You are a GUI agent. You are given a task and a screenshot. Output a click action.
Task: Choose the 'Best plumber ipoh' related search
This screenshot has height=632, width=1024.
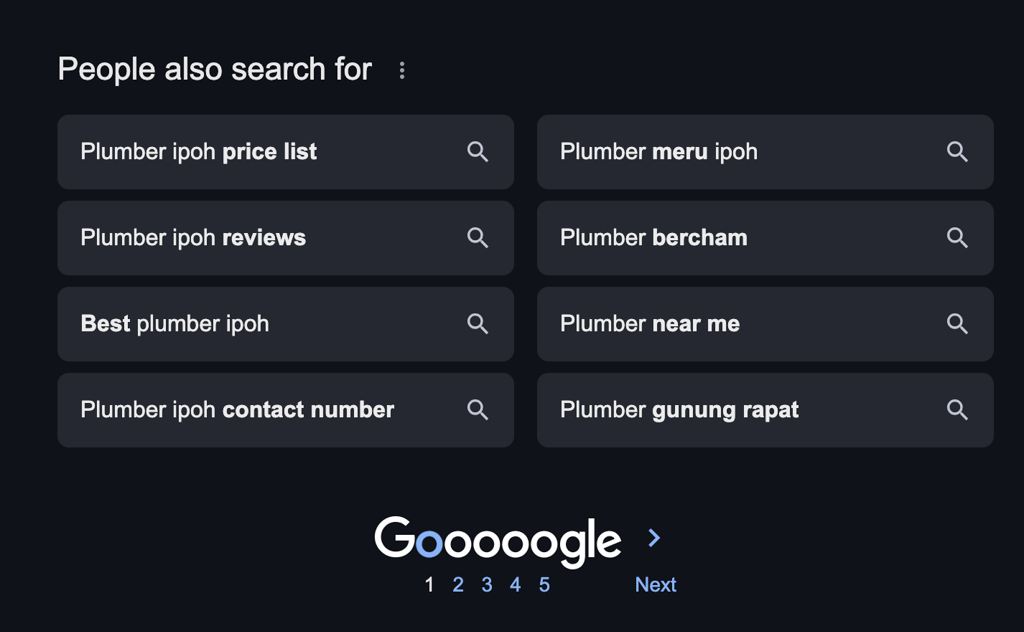(175, 324)
